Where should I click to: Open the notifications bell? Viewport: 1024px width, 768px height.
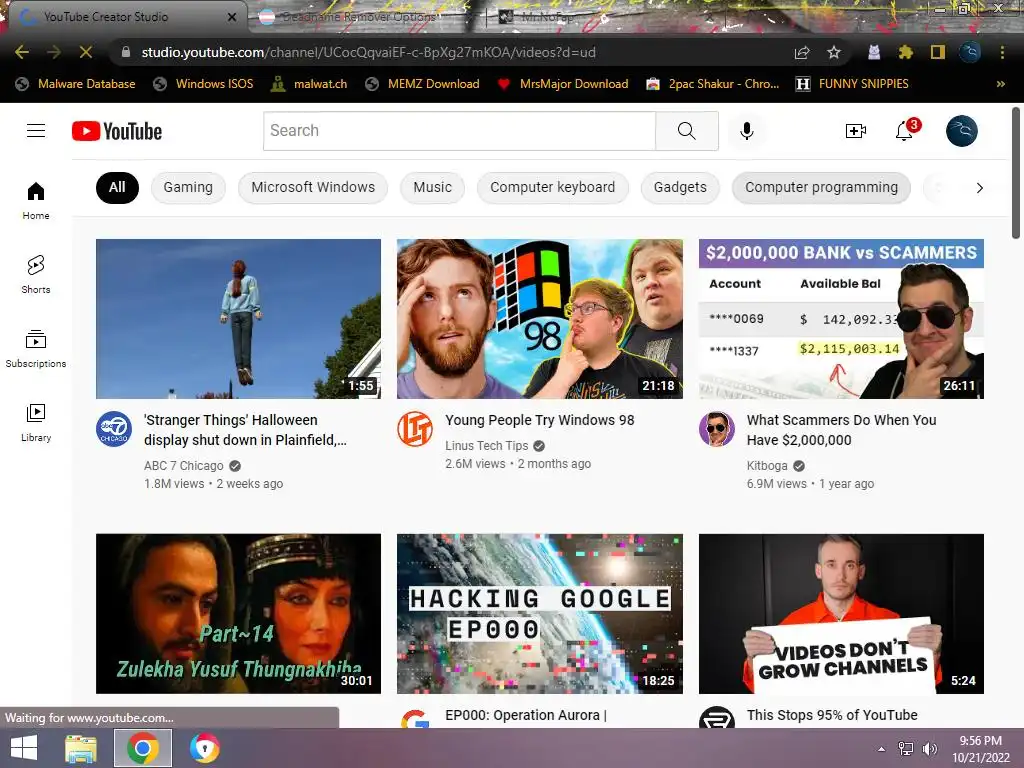point(904,131)
